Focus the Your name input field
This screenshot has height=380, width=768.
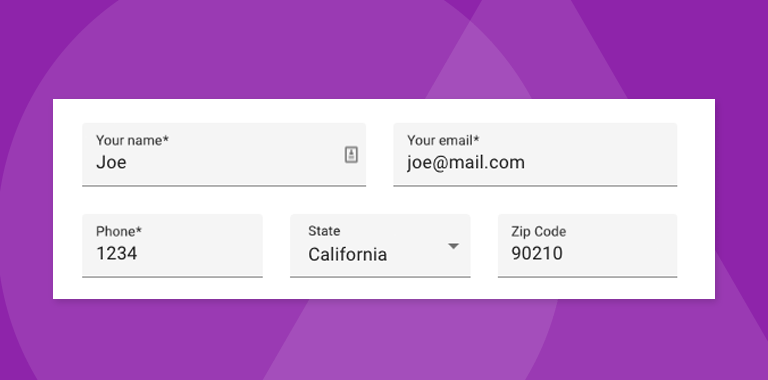224,155
